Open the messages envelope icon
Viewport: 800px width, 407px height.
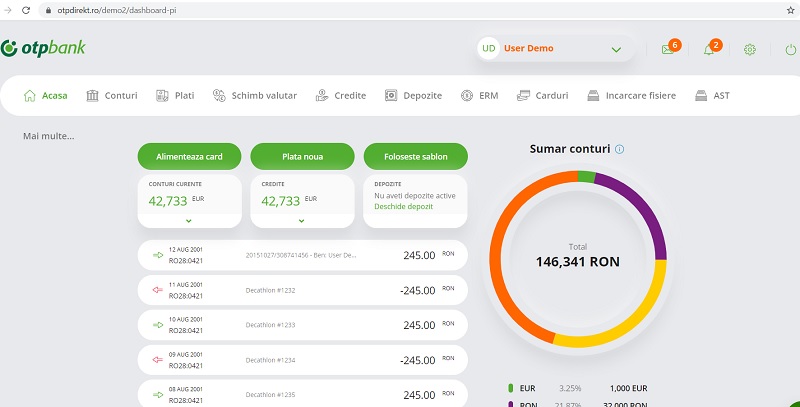point(667,49)
